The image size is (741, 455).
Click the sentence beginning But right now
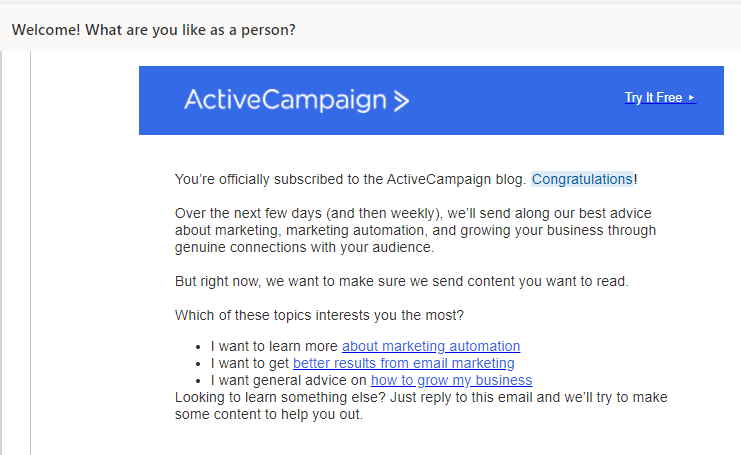coord(402,281)
